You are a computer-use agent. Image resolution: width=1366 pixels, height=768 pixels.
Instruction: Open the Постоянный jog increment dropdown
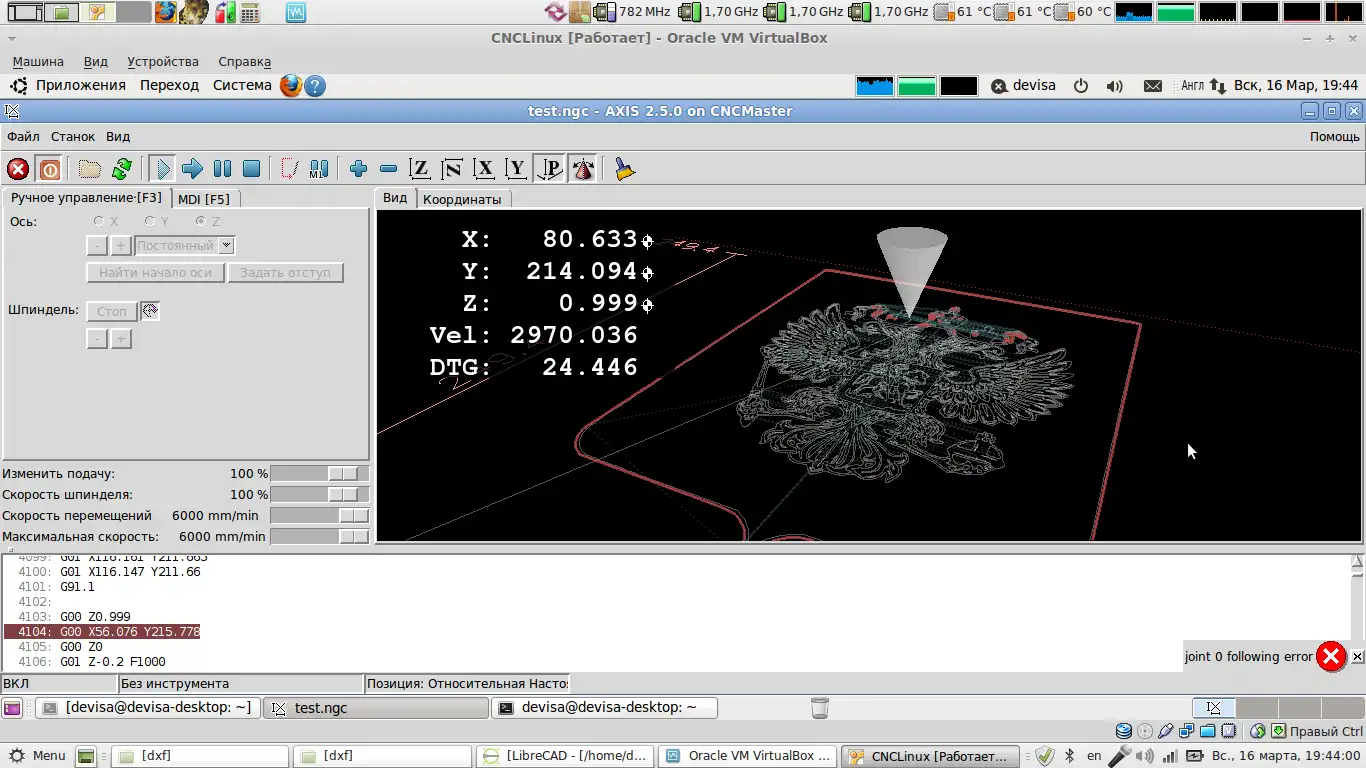pos(227,246)
